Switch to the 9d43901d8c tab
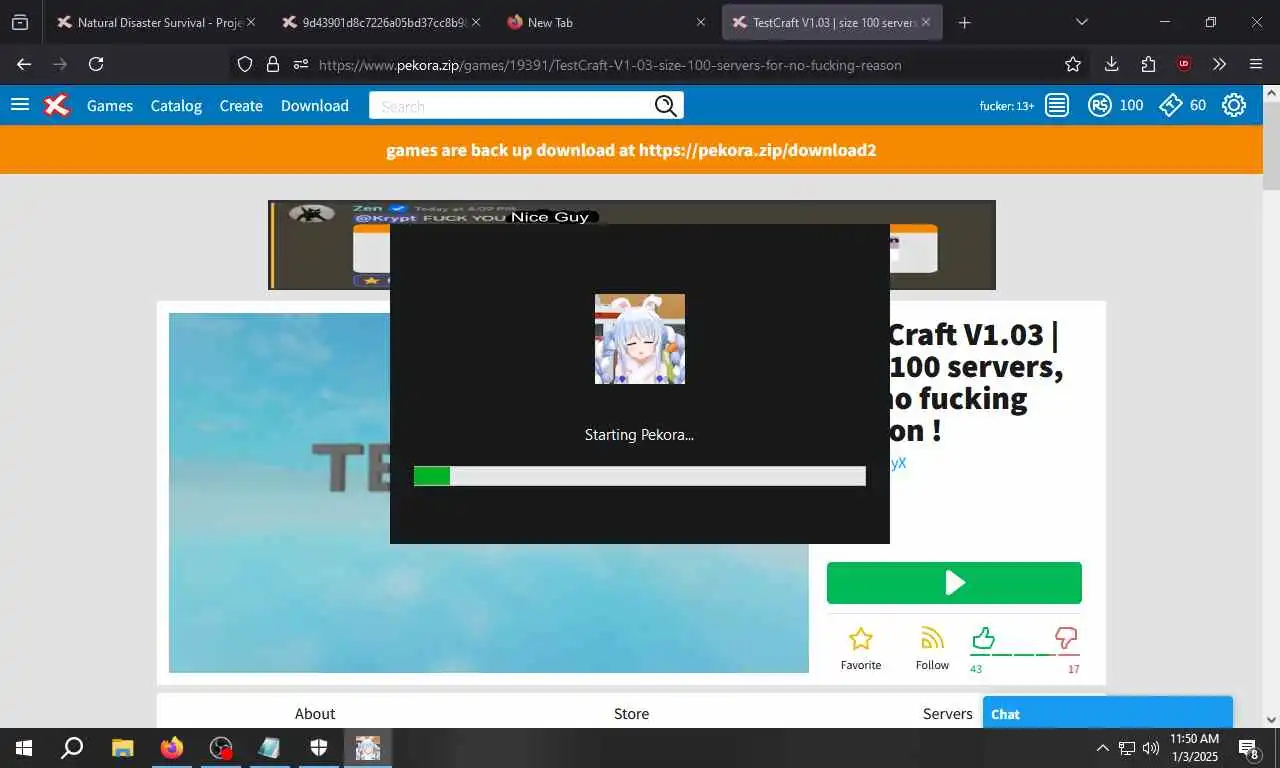1280x768 pixels. pyautogui.click(x=381, y=22)
